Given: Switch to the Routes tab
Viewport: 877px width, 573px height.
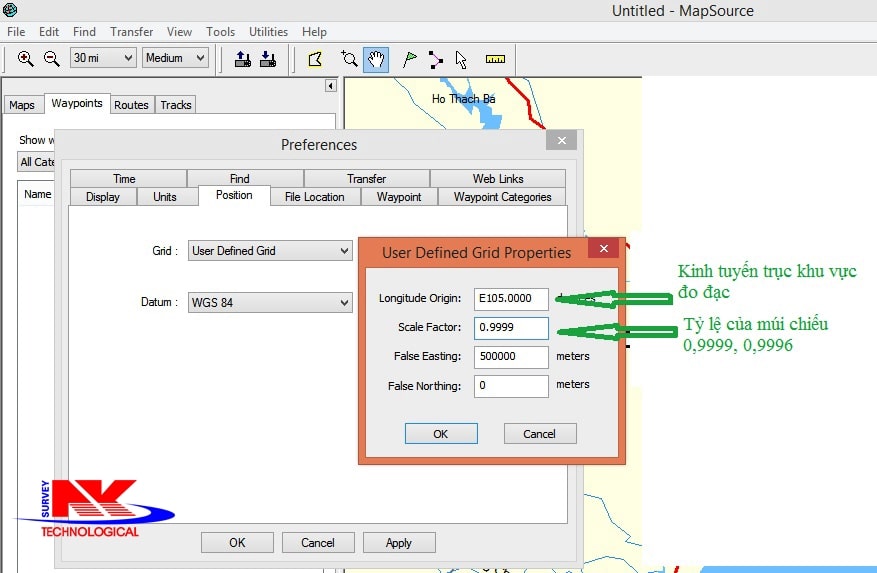Looking at the screenshot, I should pyautogui.click(x=131, y=105).
